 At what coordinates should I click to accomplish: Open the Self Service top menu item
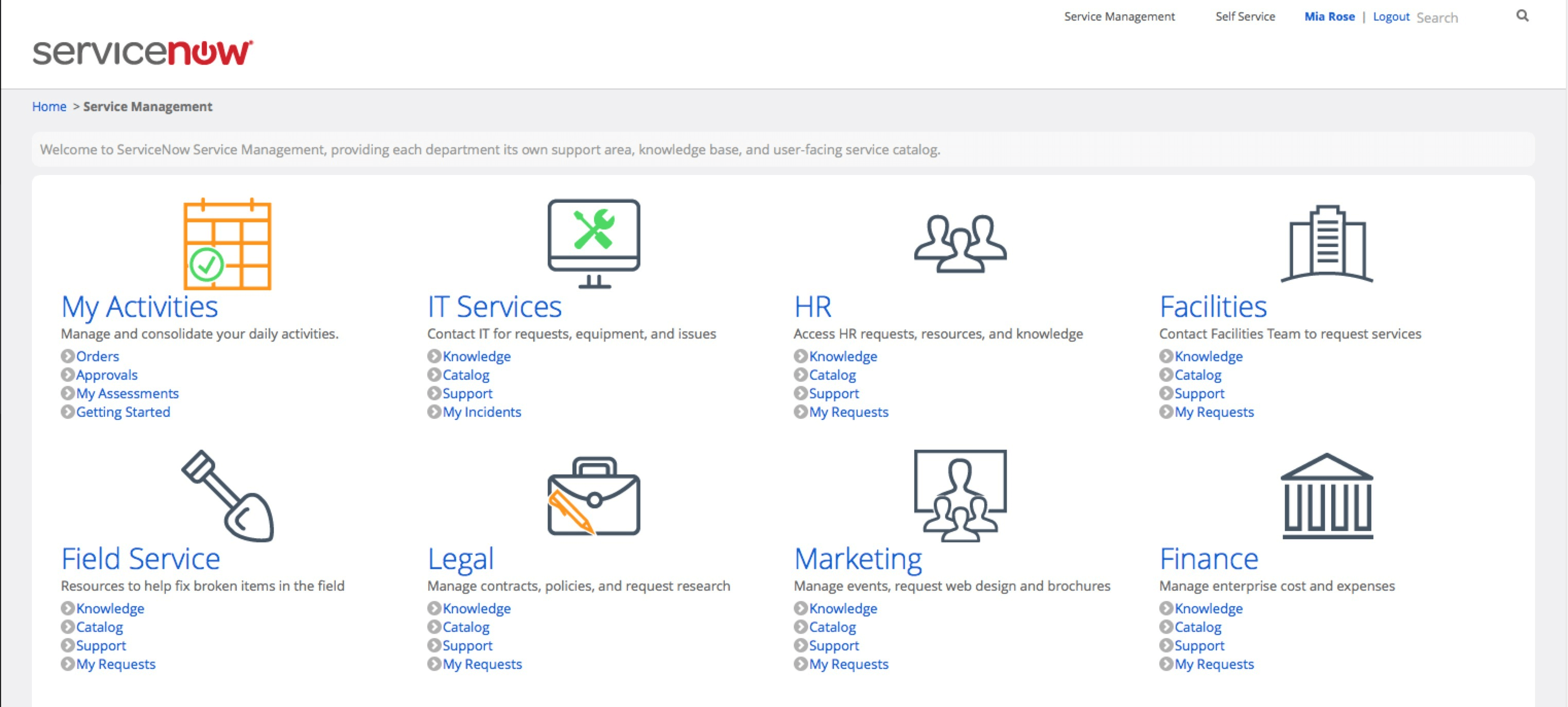pyautogui.click(x=1245, y=16)
